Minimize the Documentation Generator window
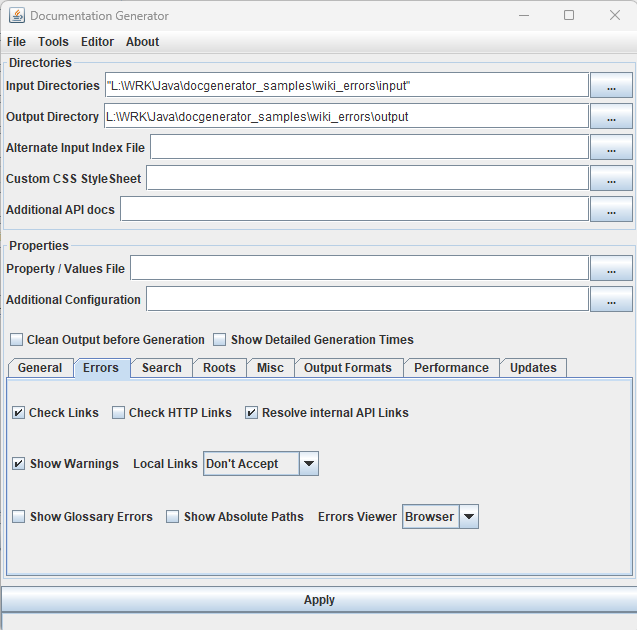Viewport: 637px width, 630px height. 524,15
